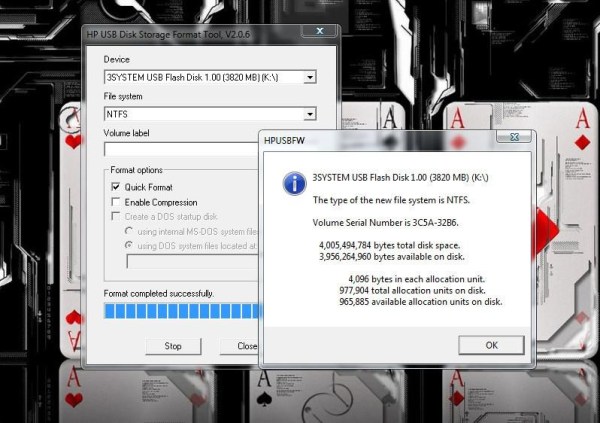Select using DOS system files located at radio

129,245
